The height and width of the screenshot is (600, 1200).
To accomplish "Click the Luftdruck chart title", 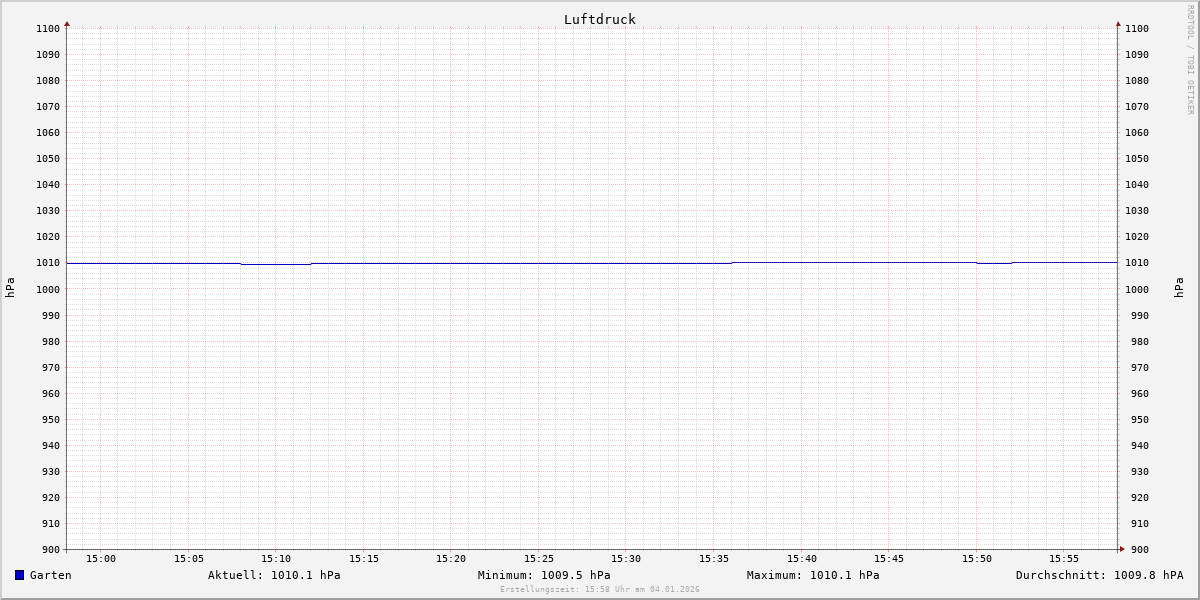I will 599,19.
